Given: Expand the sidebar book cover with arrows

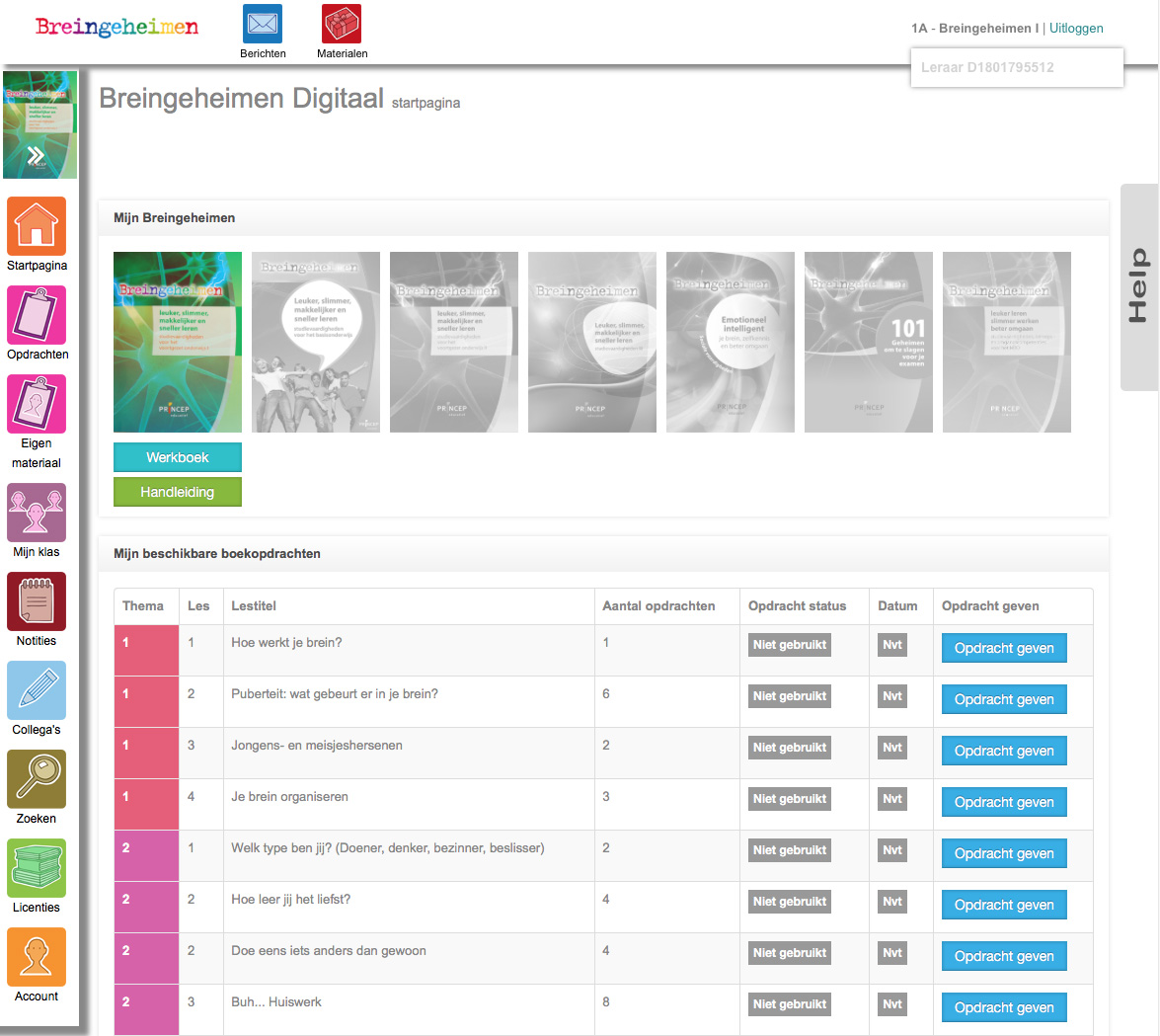Looking at the screenshot, I should pos(39,124).
